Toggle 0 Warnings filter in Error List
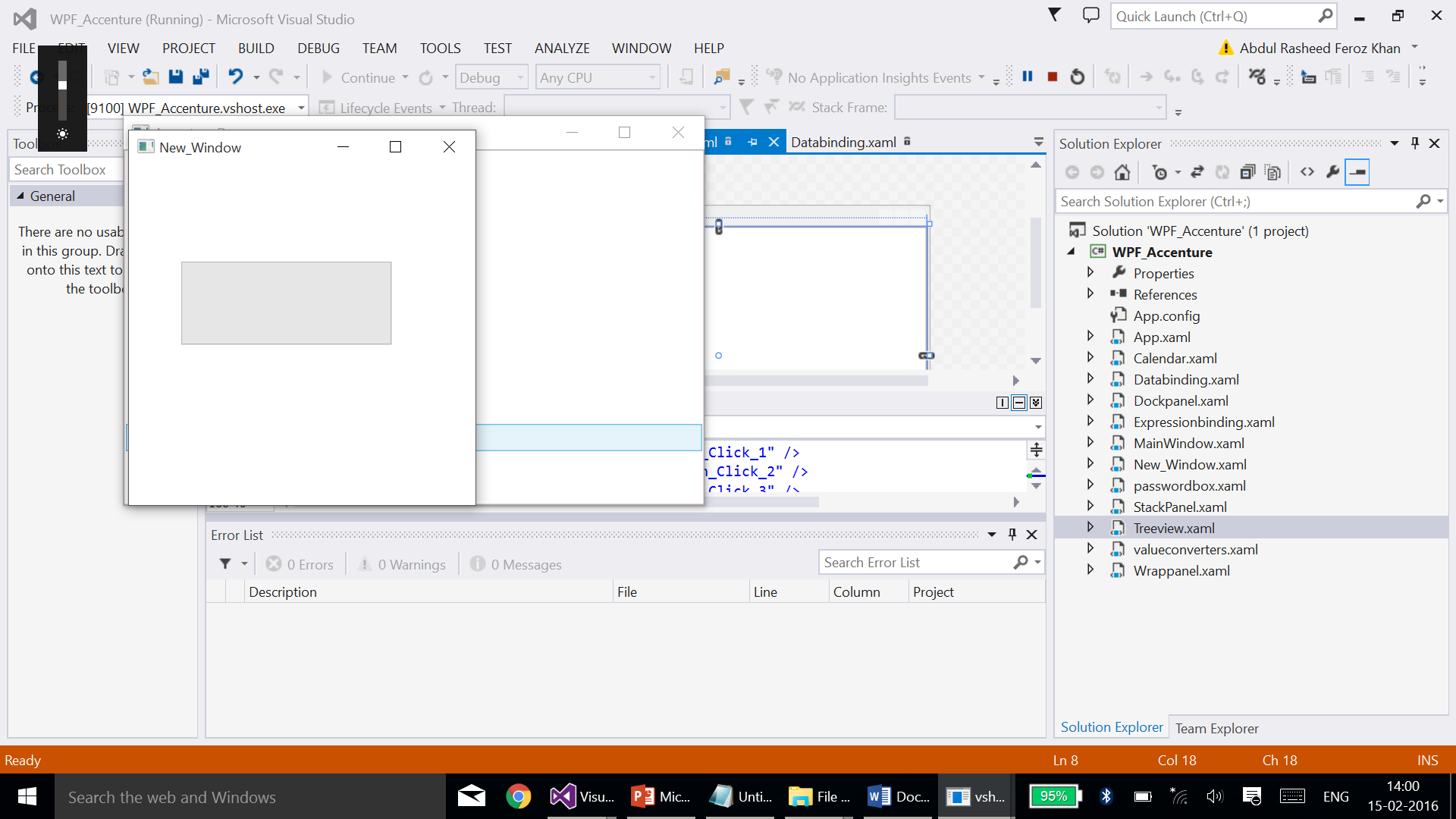 (x=403, y=564)
